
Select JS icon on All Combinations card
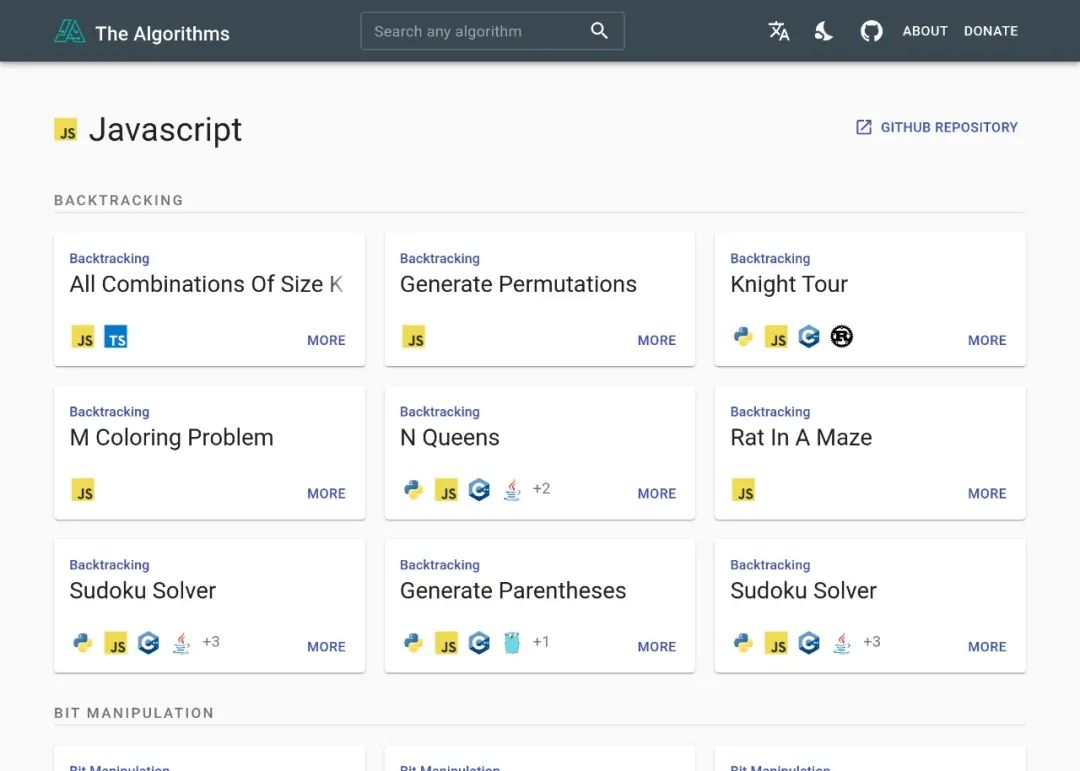[83, 337]
